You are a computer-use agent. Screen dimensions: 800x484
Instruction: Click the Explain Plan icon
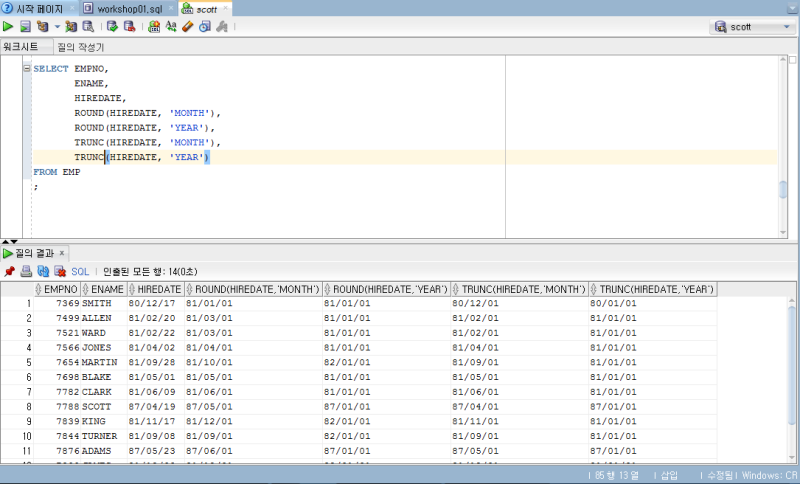[43, 27]
